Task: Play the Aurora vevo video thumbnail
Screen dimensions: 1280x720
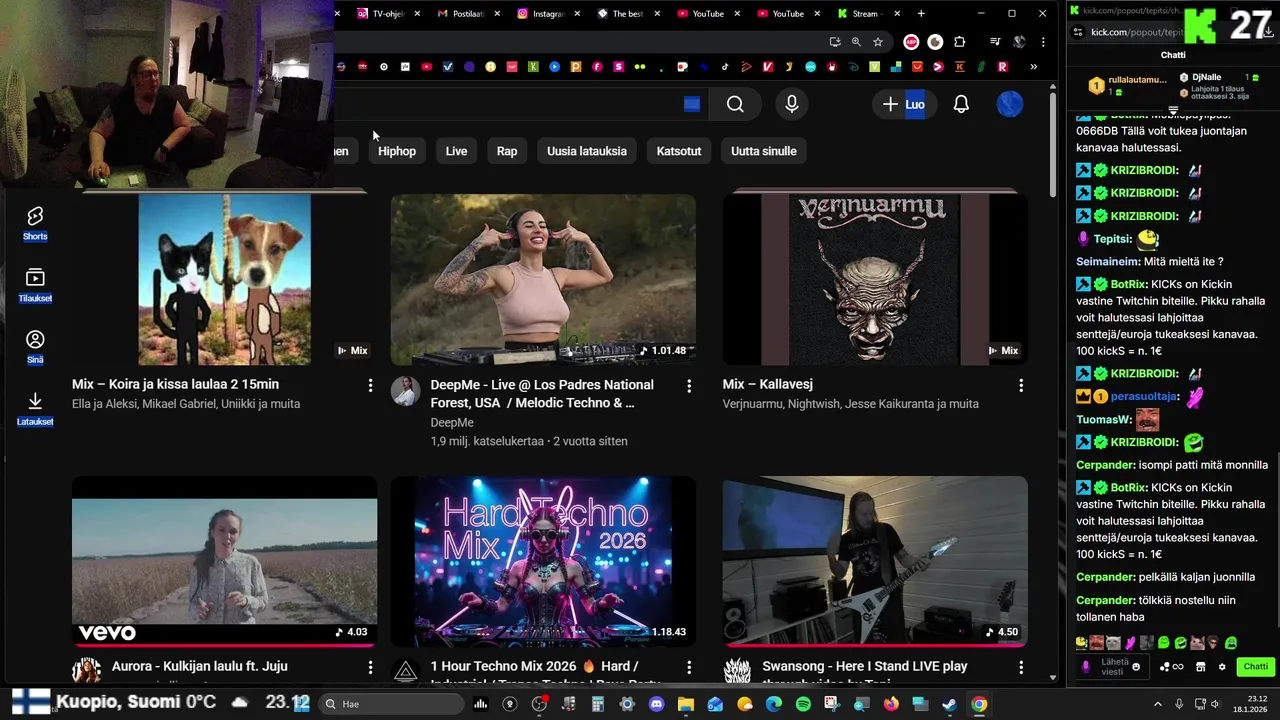Action: (224, 561)
